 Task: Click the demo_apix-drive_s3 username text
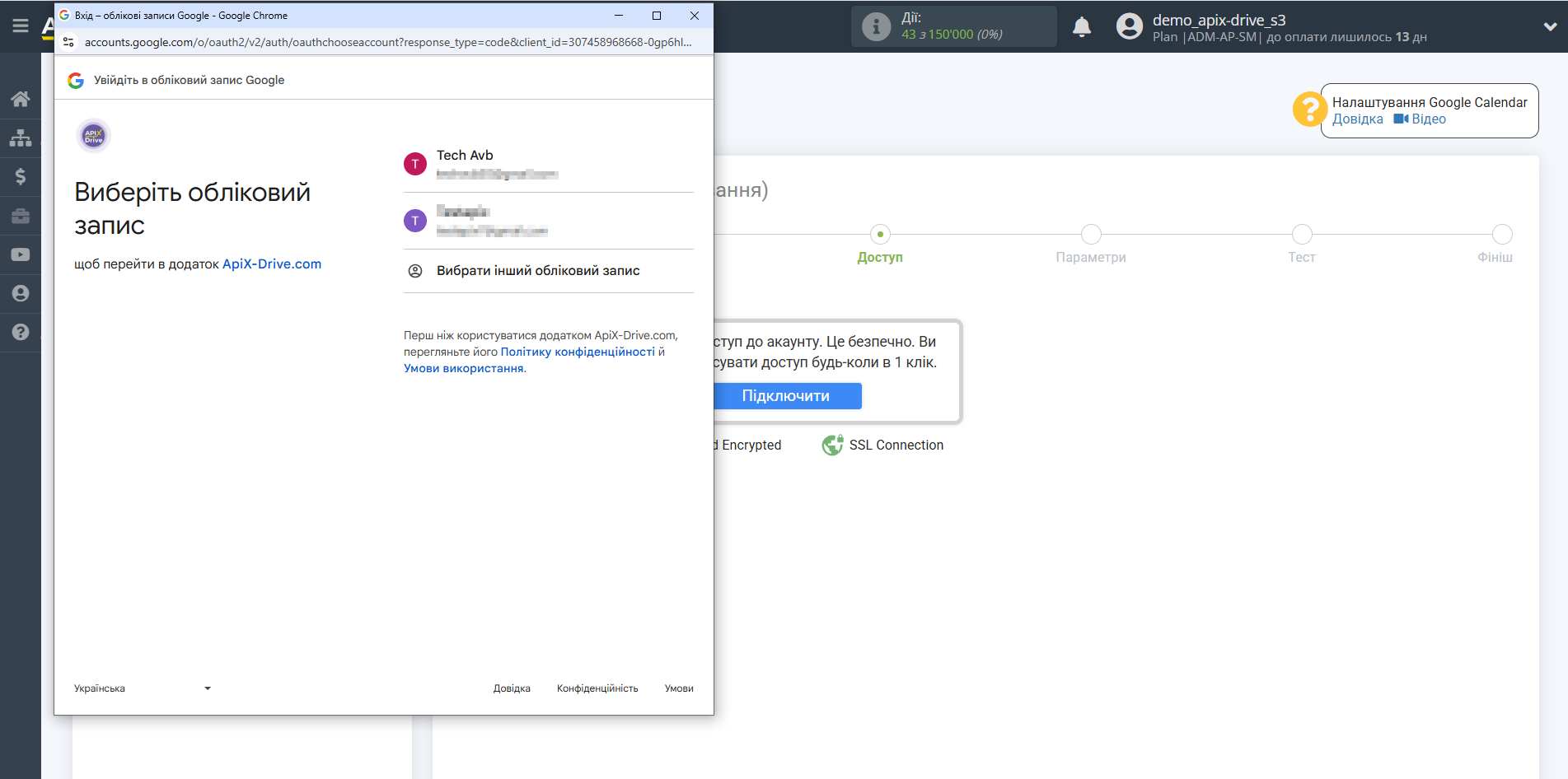1219,21
